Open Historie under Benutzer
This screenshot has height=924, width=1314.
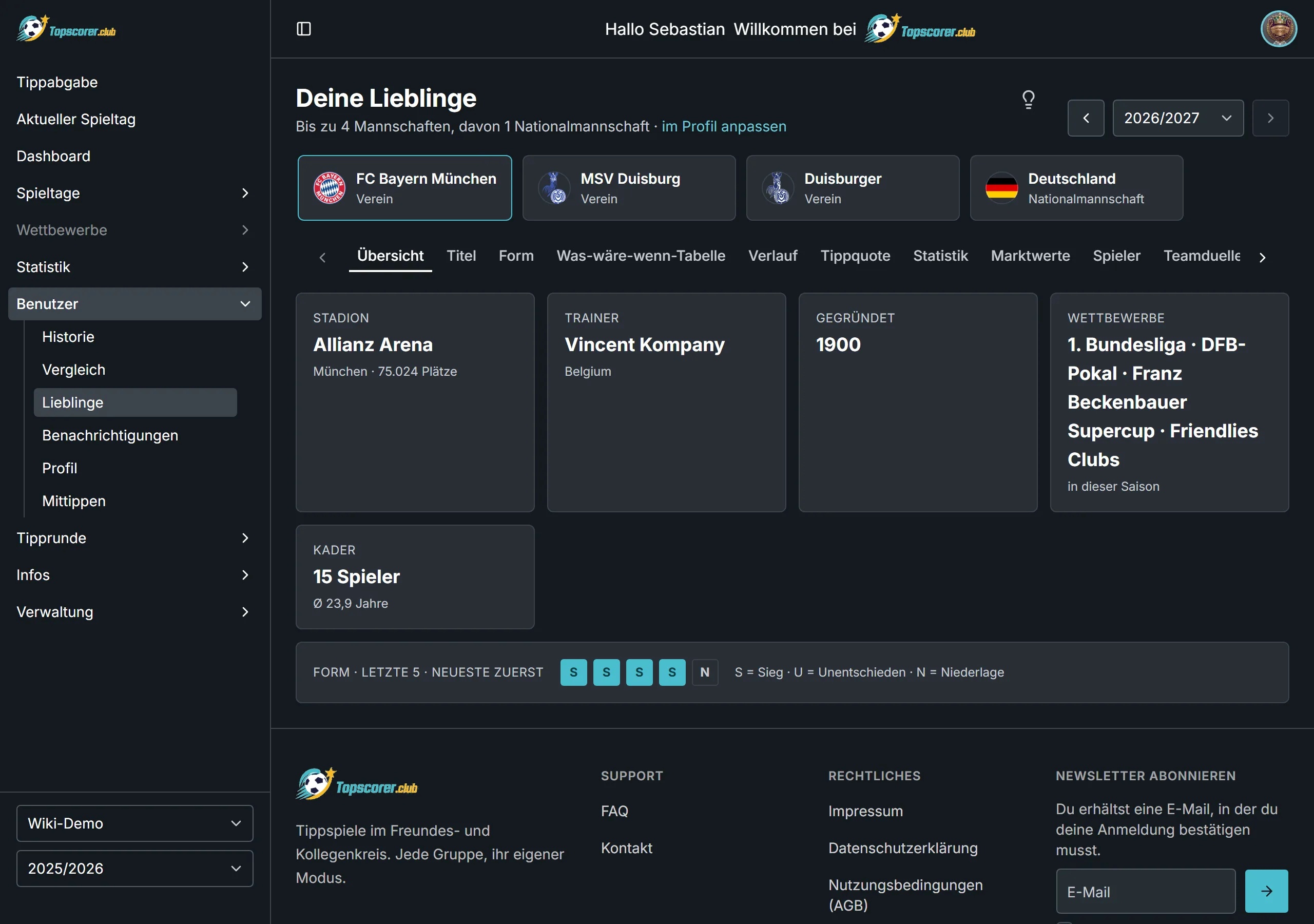[135, 337]
